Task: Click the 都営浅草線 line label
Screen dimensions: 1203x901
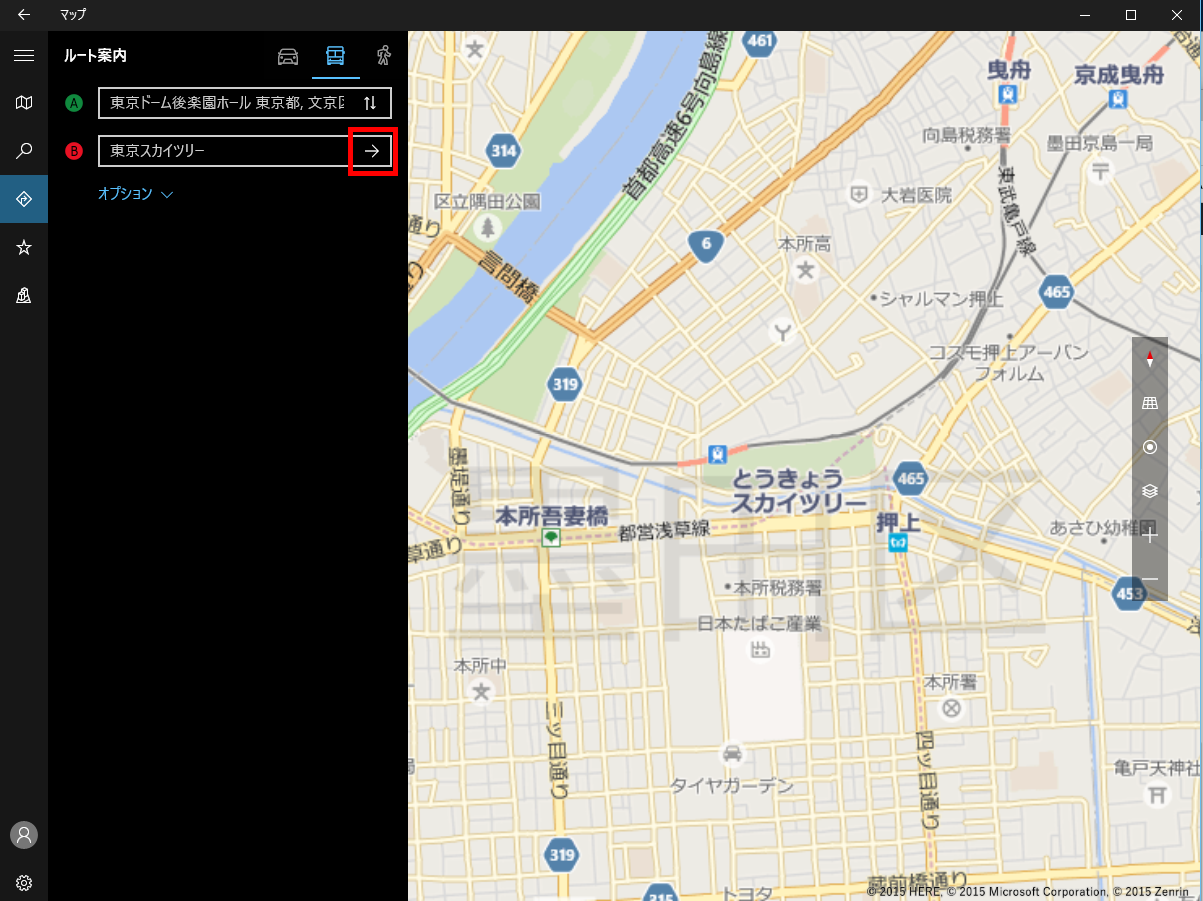Action: (x=664, y=530)
